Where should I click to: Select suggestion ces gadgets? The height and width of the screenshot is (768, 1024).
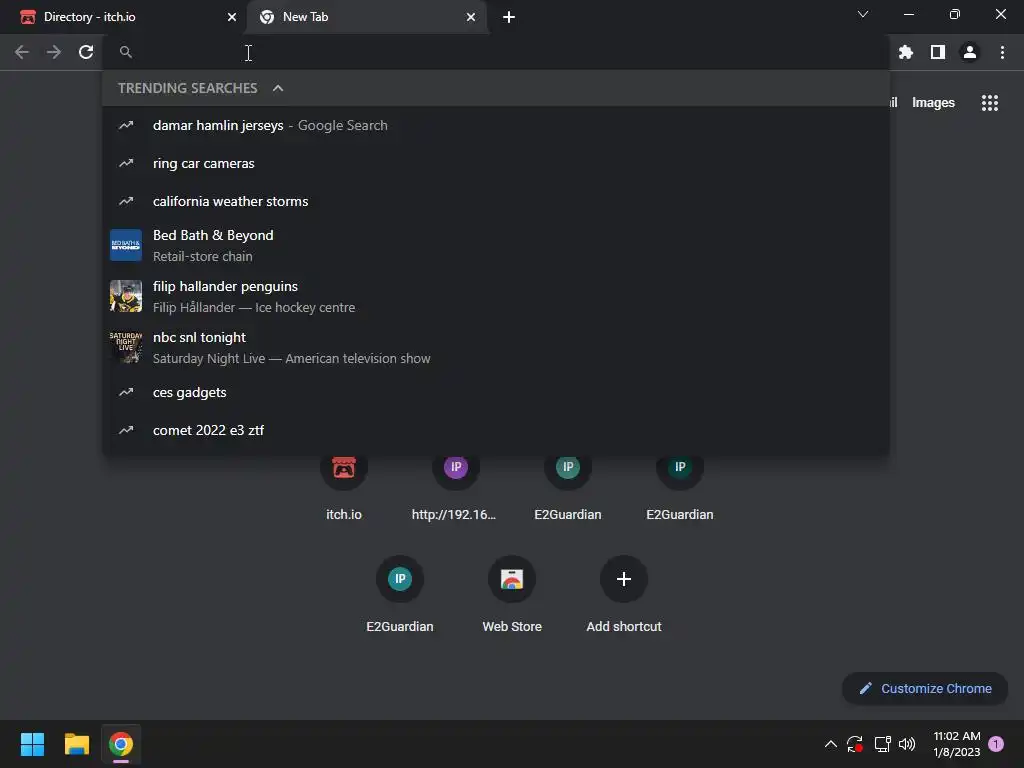(x=496, y=392)
